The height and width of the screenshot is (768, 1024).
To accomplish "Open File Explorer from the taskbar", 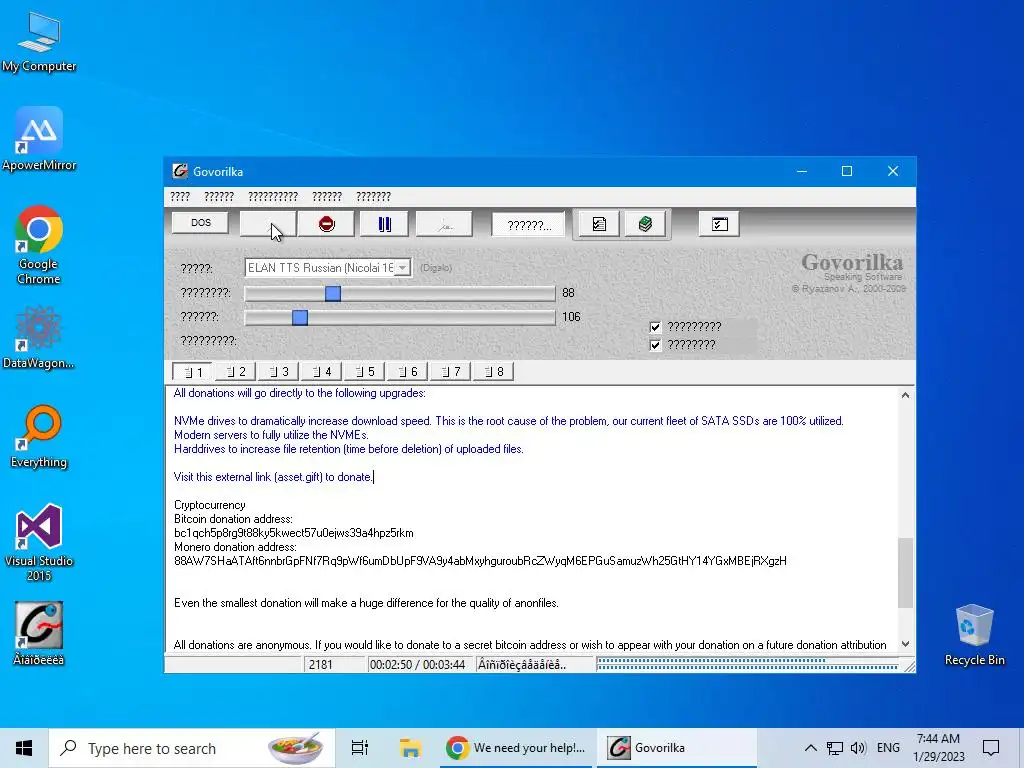I will (410, 748).
